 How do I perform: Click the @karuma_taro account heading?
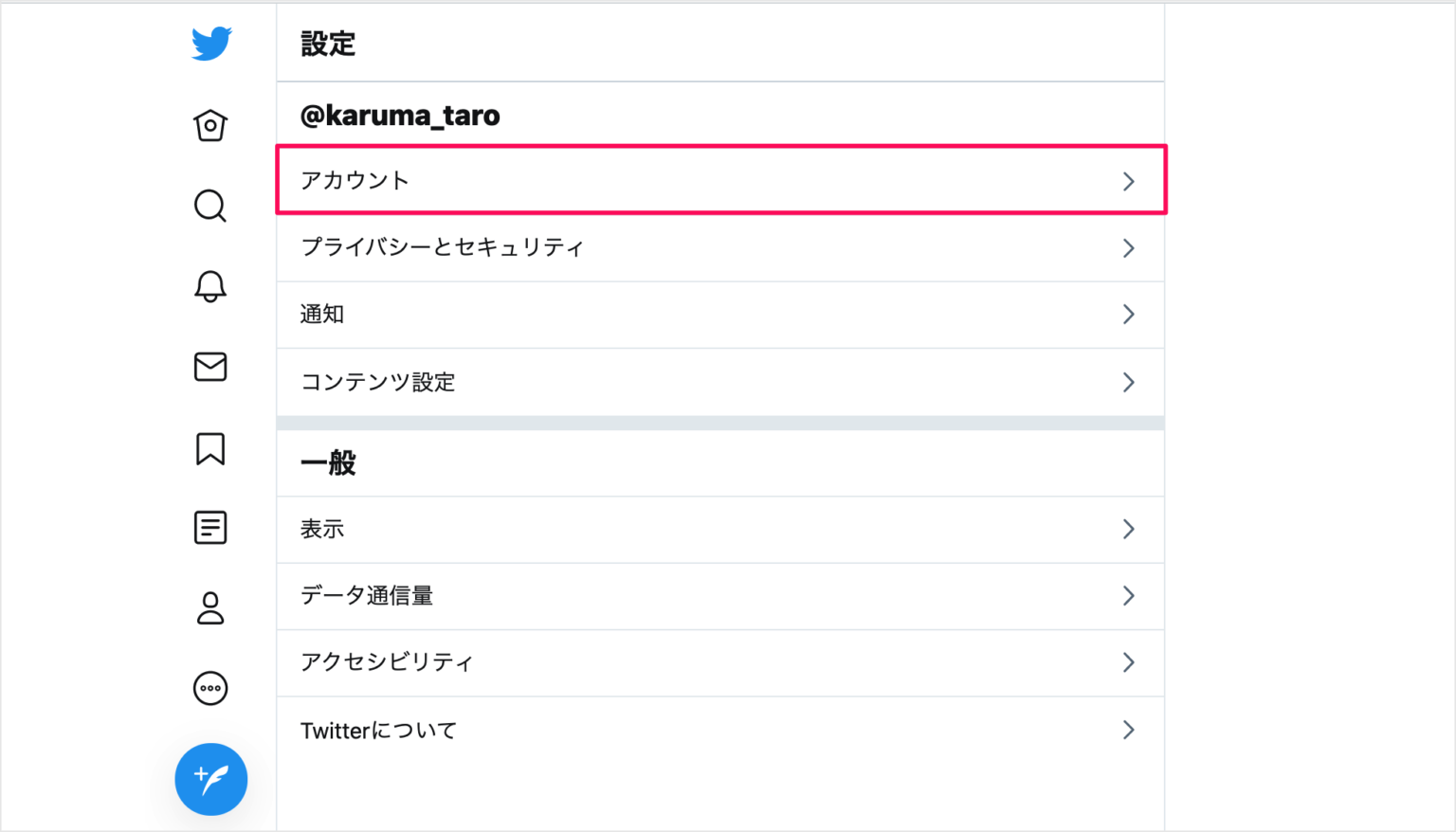(400, 115)
